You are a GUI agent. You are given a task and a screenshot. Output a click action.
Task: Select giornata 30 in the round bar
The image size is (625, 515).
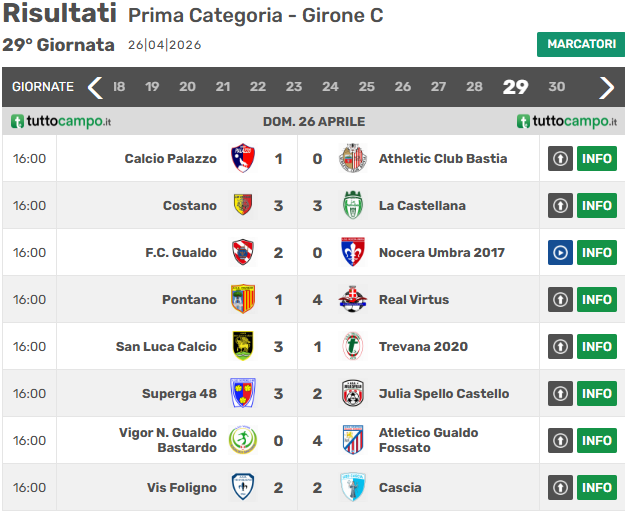click(557, 87)
